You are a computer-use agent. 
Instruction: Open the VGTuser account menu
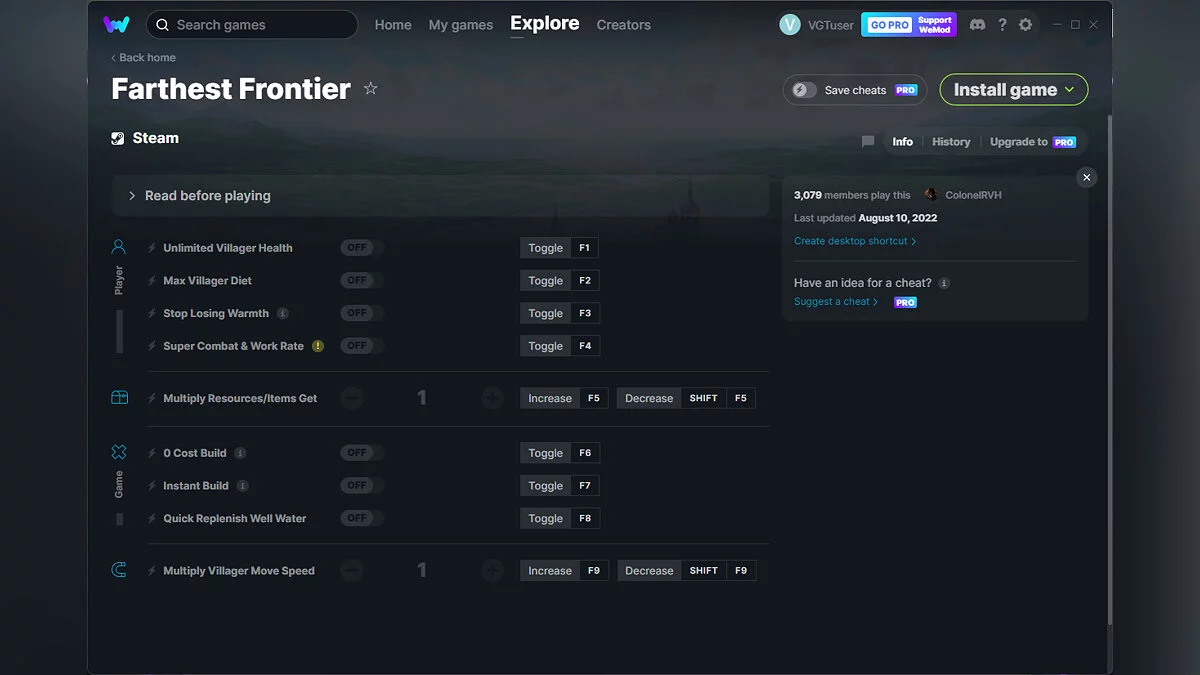(817, 24)
